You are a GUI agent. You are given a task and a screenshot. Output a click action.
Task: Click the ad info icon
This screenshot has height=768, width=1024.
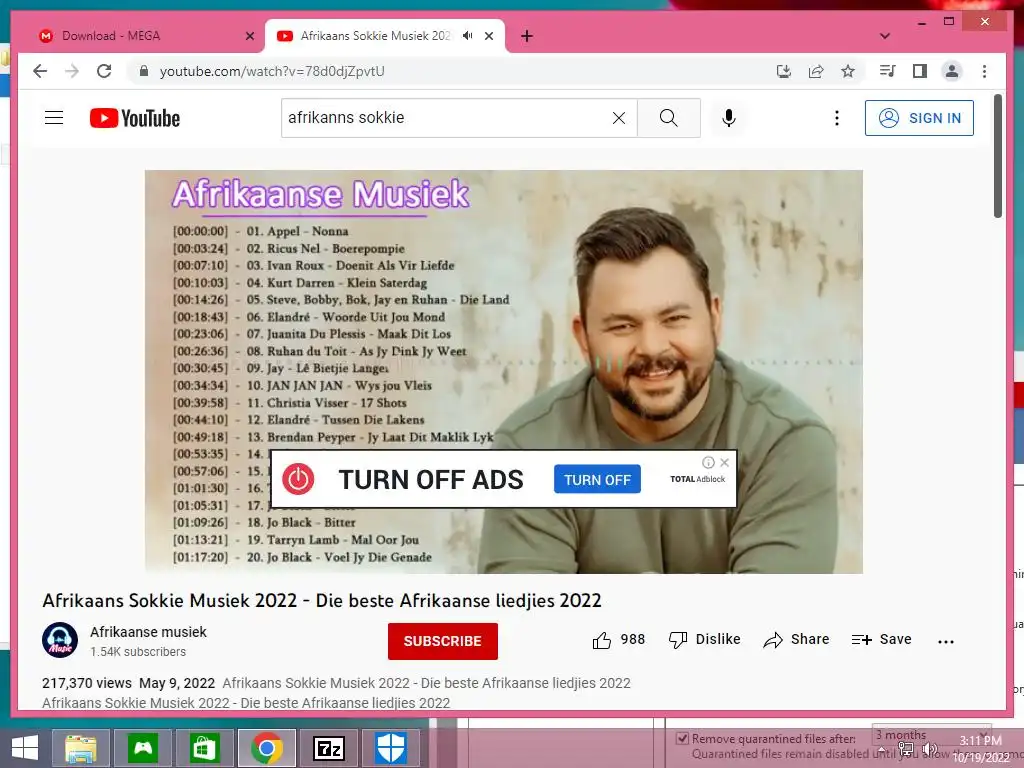point(708,462)
